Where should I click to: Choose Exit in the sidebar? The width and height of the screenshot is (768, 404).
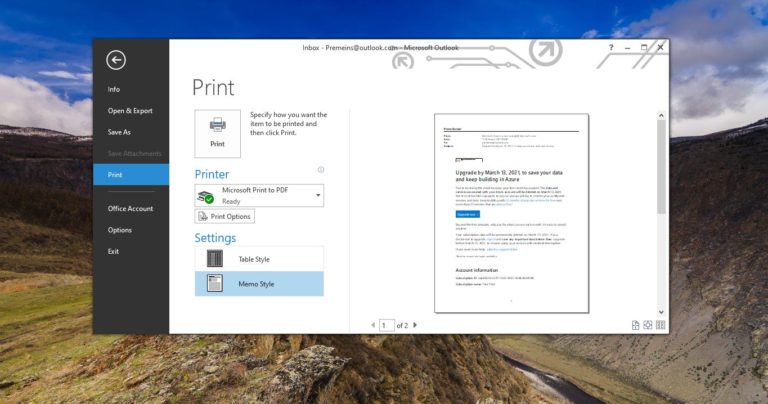coord(113,251)
